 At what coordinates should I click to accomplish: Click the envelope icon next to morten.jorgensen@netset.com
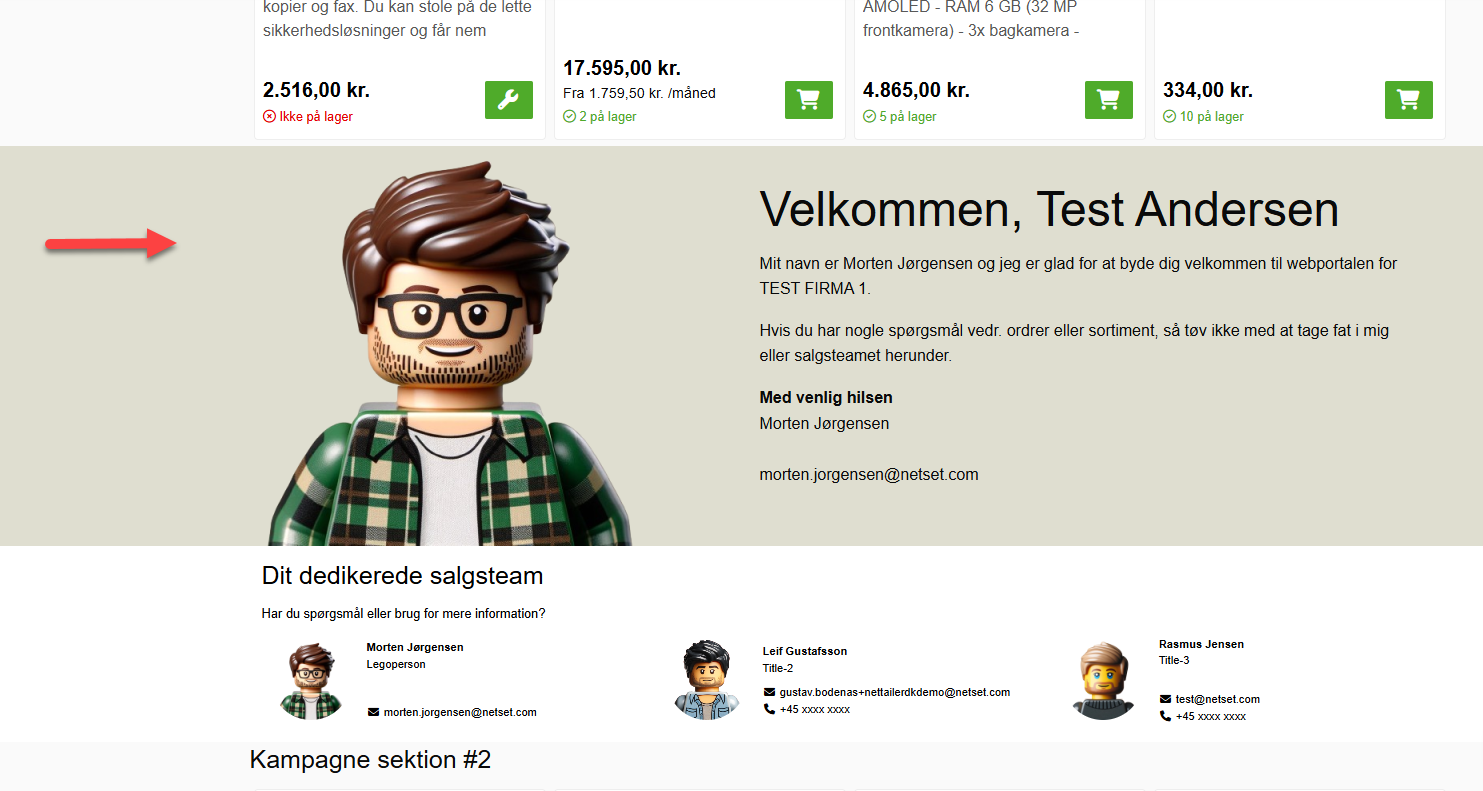(373, 713)
